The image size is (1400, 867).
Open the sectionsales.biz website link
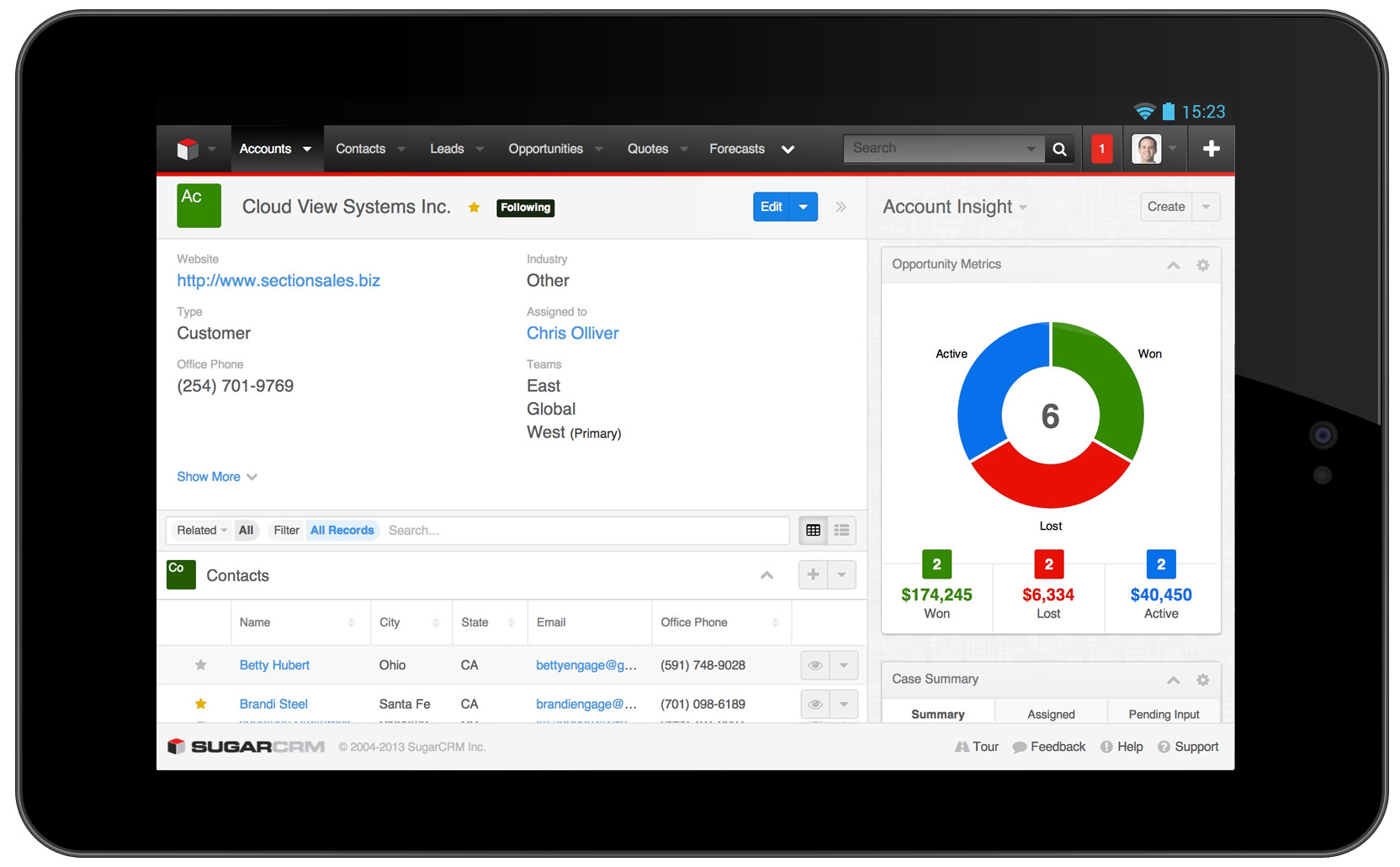[278, 281]
